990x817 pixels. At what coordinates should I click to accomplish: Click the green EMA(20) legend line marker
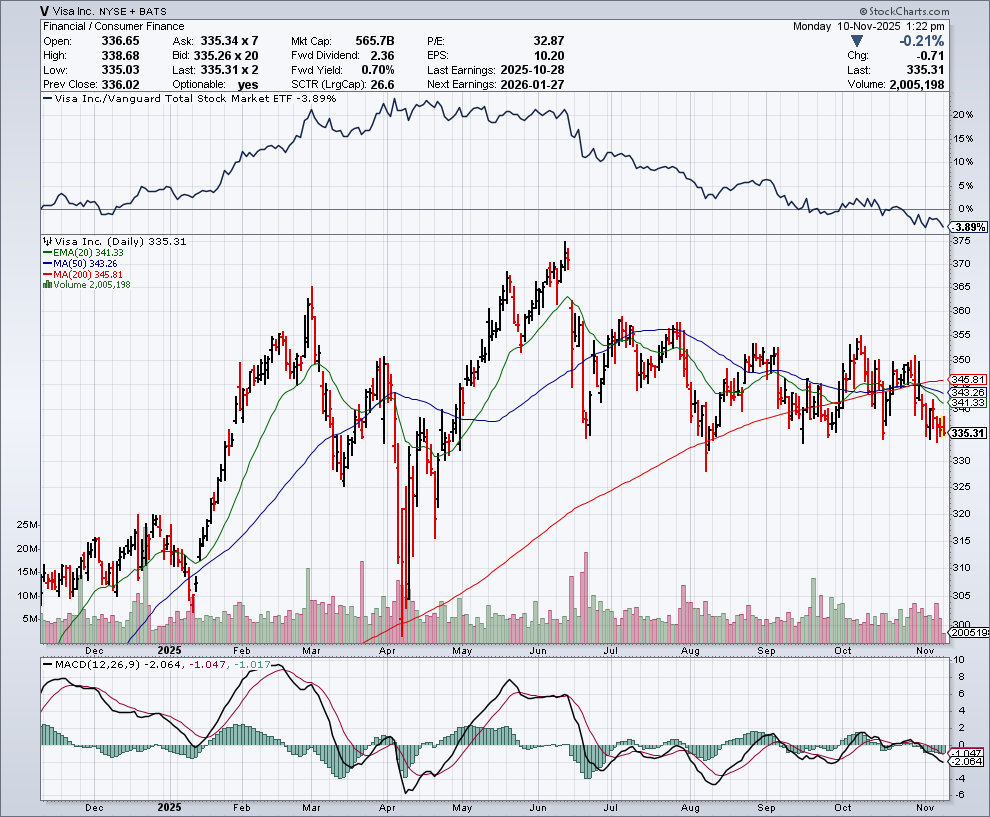(x=46, y=253)
